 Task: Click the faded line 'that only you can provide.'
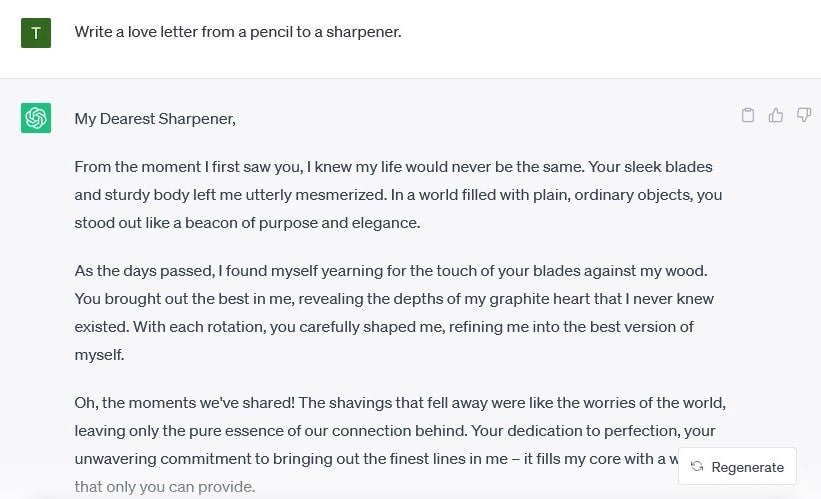[165, 487]
